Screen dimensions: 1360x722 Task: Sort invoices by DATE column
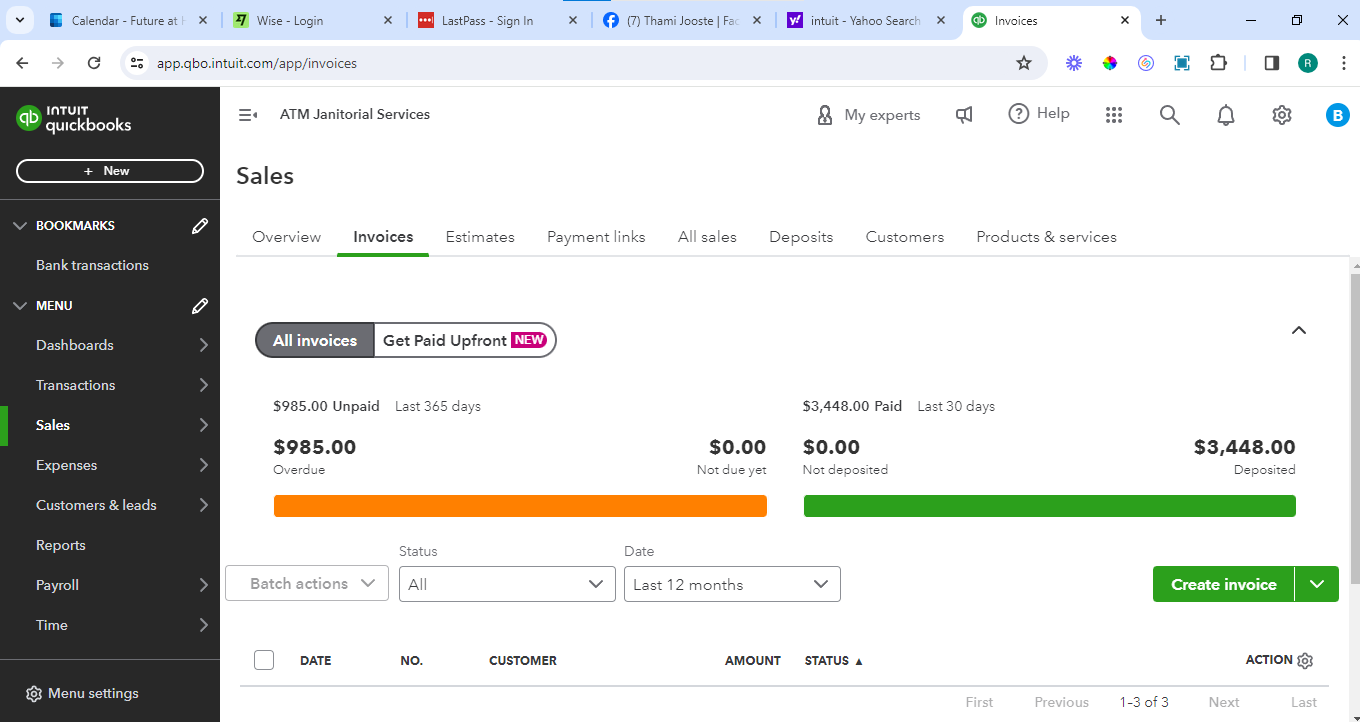click(x=315, y=661)
